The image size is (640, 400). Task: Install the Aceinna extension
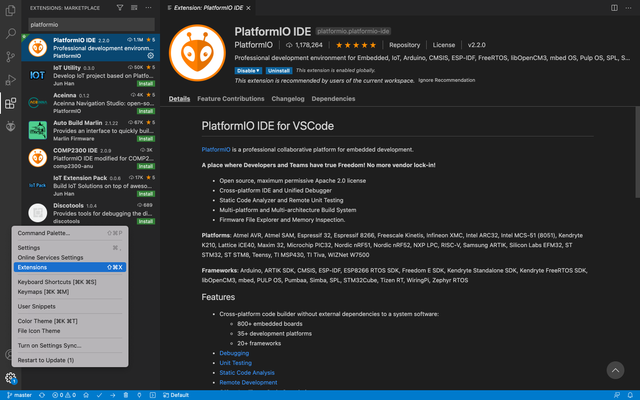point(146,111)
